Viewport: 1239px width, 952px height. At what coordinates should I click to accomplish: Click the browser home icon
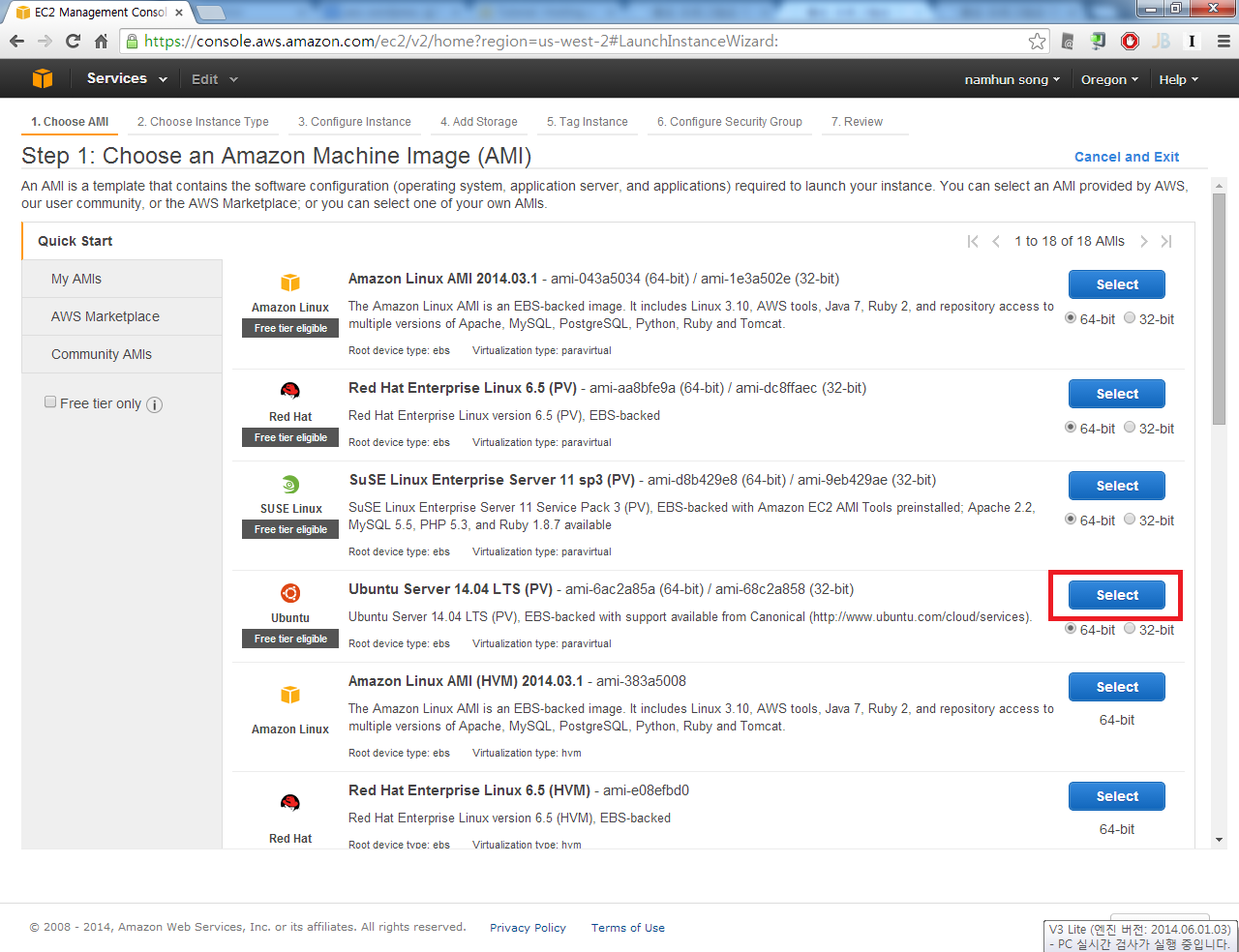click(101, 41)
